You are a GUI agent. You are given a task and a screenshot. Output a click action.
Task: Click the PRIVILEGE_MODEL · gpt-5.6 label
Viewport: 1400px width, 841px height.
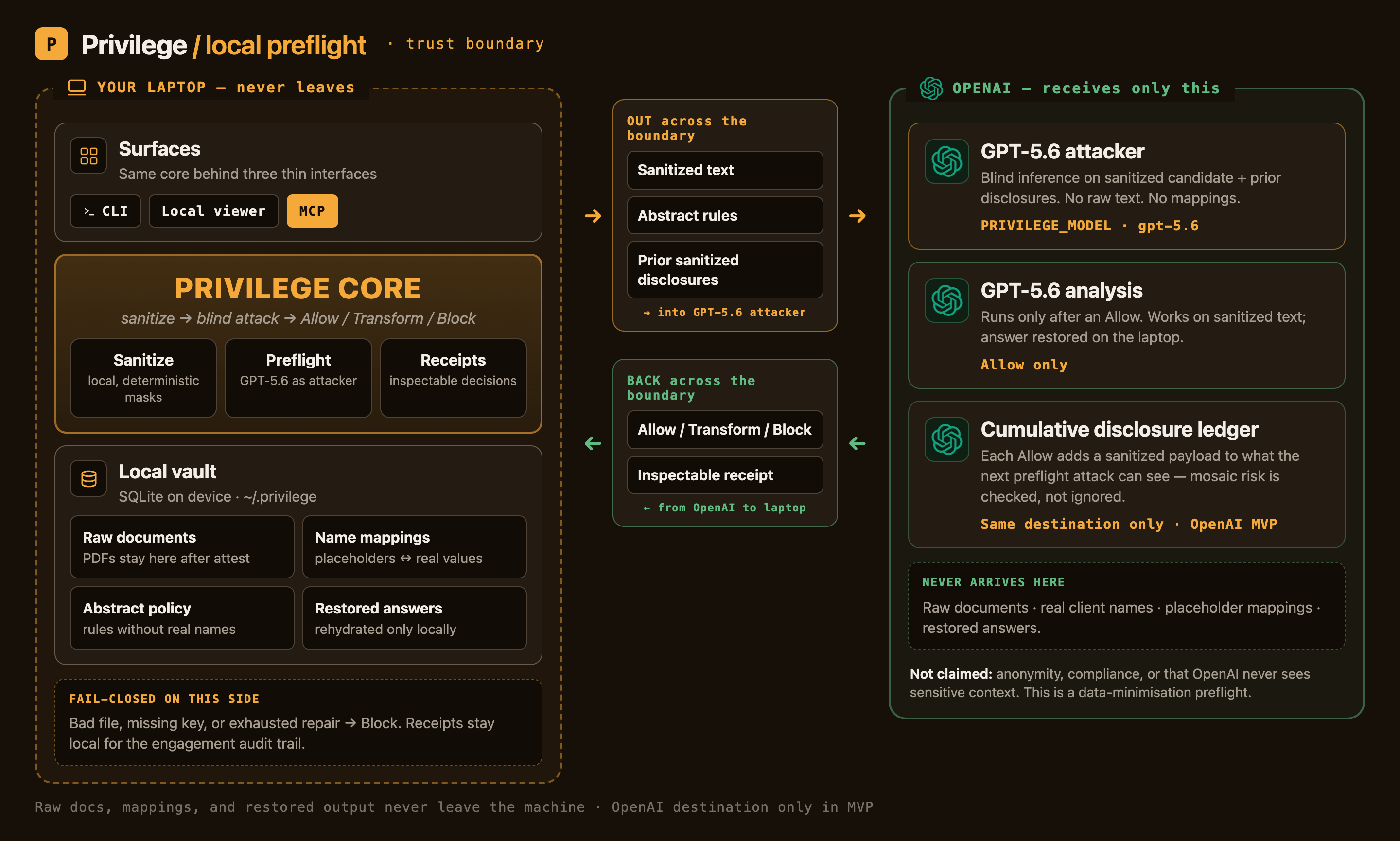[x=1089, y=226]
